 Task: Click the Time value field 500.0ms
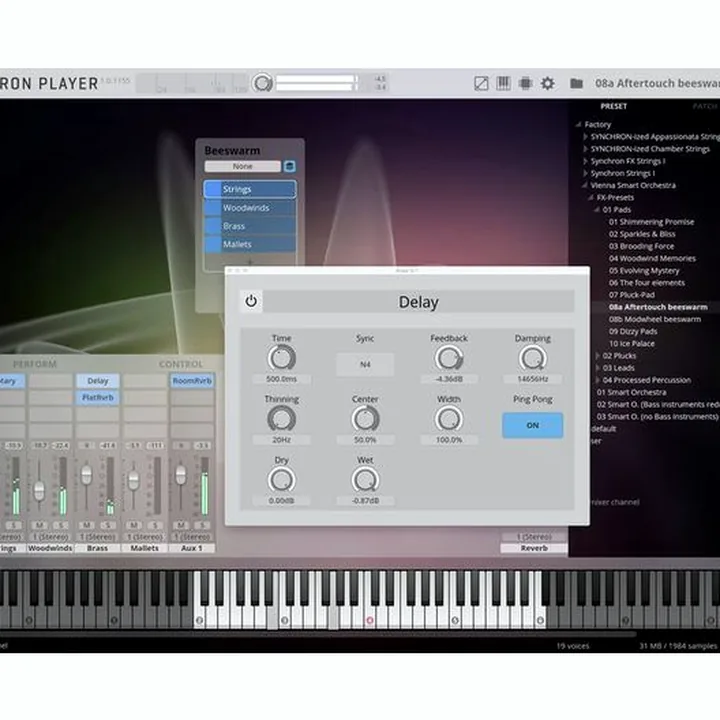[281, 379]
